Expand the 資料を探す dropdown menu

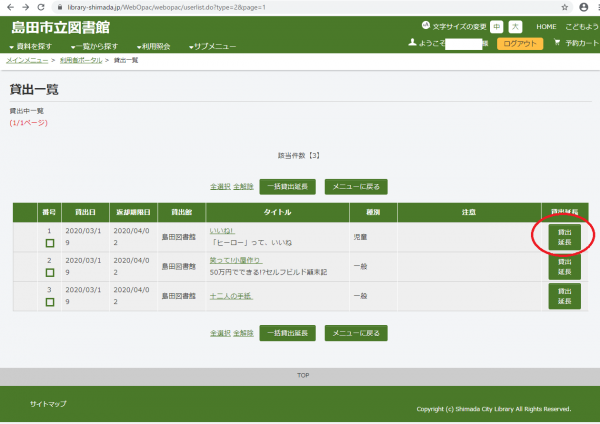click(x=32, y=47)
